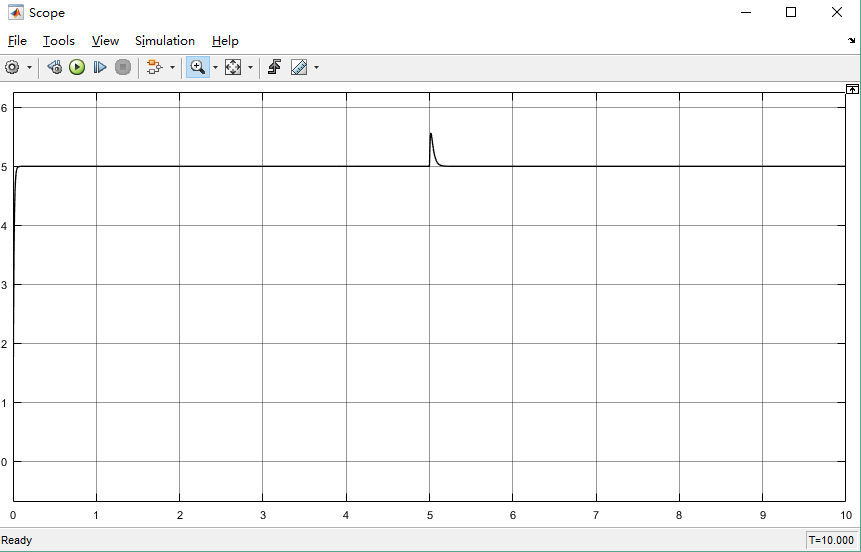Open the File menu

(17, 41)
